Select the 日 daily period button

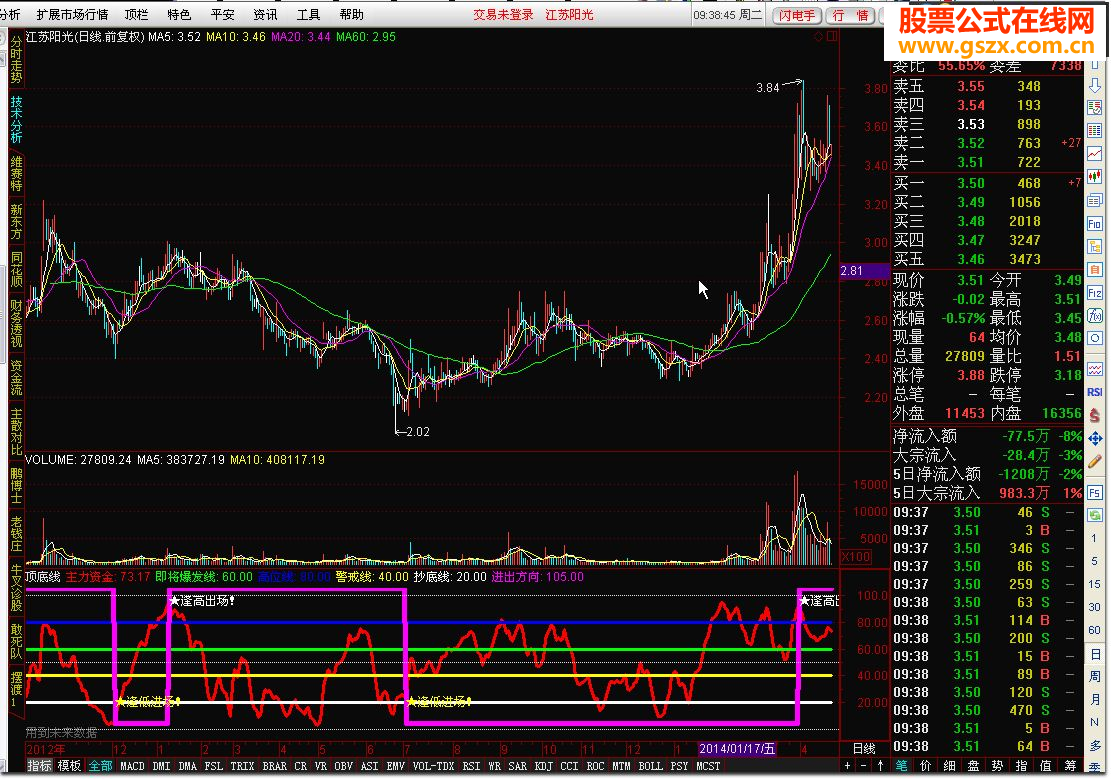pyautogui.click(x=1095, y=654)
